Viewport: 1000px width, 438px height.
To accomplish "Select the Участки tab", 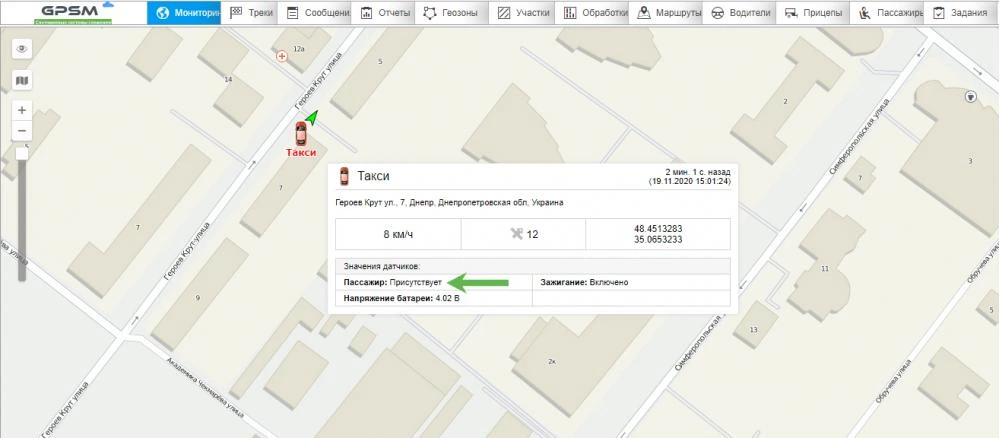I will point(523,13).
